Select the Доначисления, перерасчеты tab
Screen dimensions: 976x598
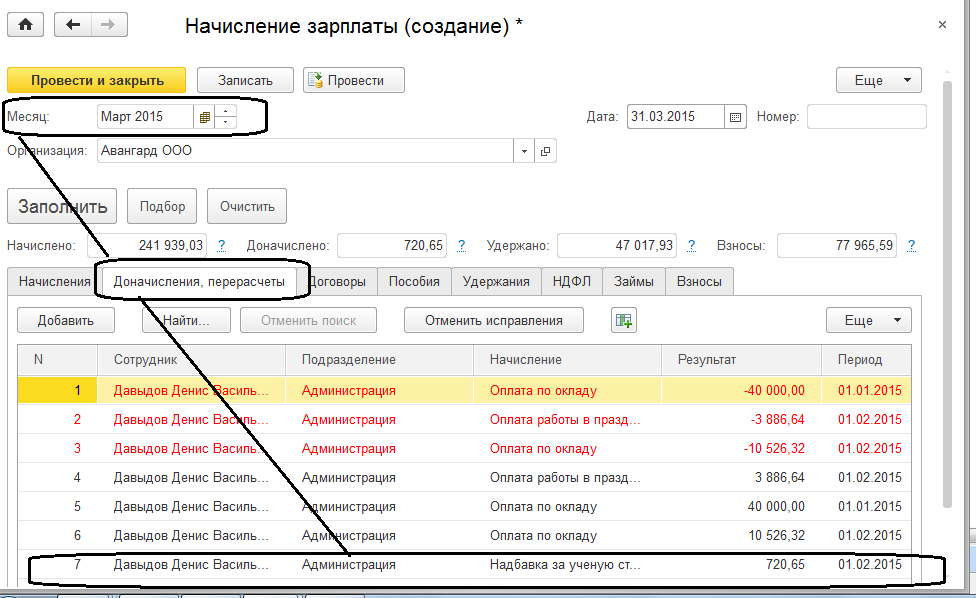click(199, 281)
